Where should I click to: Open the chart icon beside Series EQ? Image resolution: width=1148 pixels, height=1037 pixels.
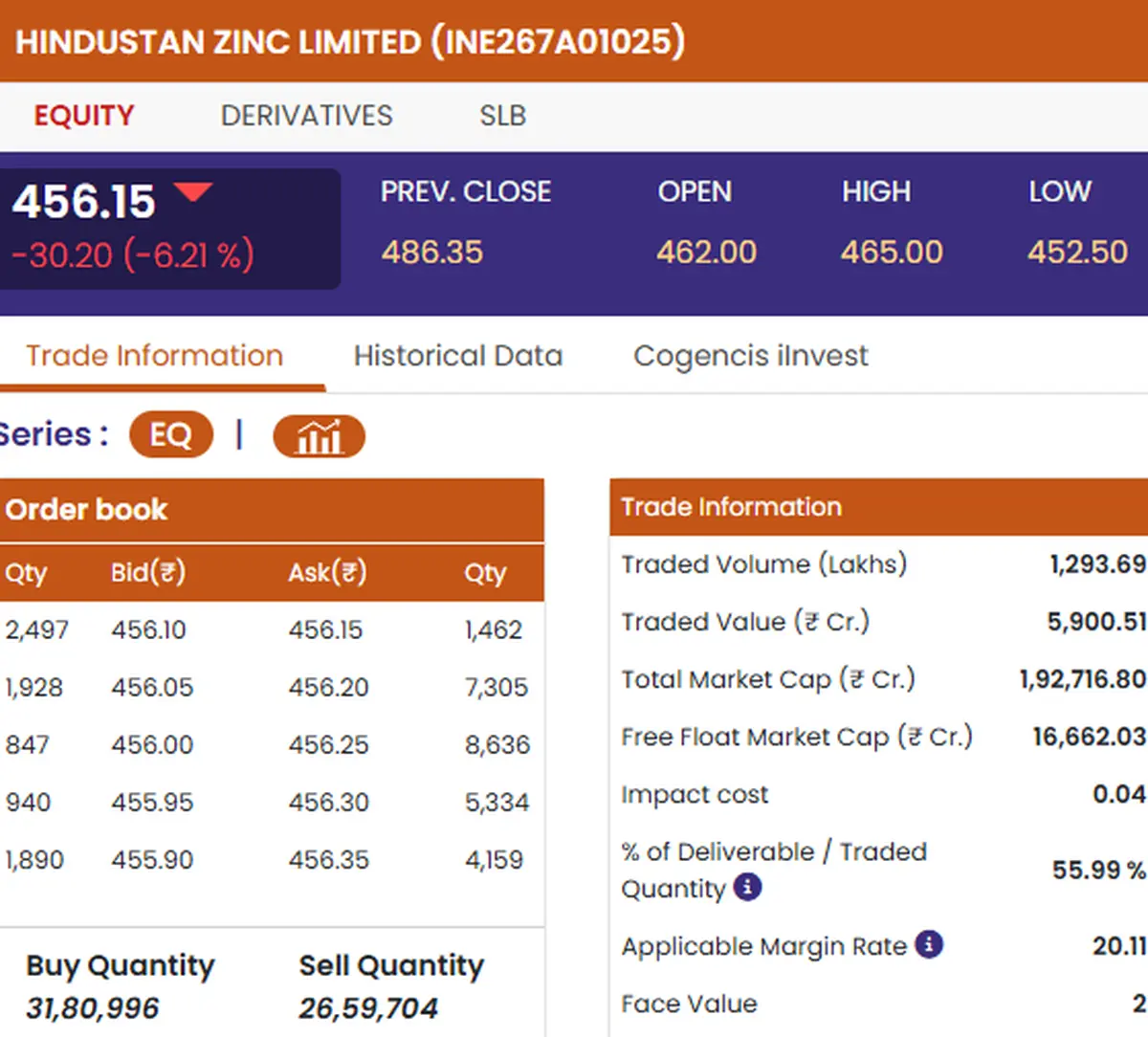[x=319, y=436]
